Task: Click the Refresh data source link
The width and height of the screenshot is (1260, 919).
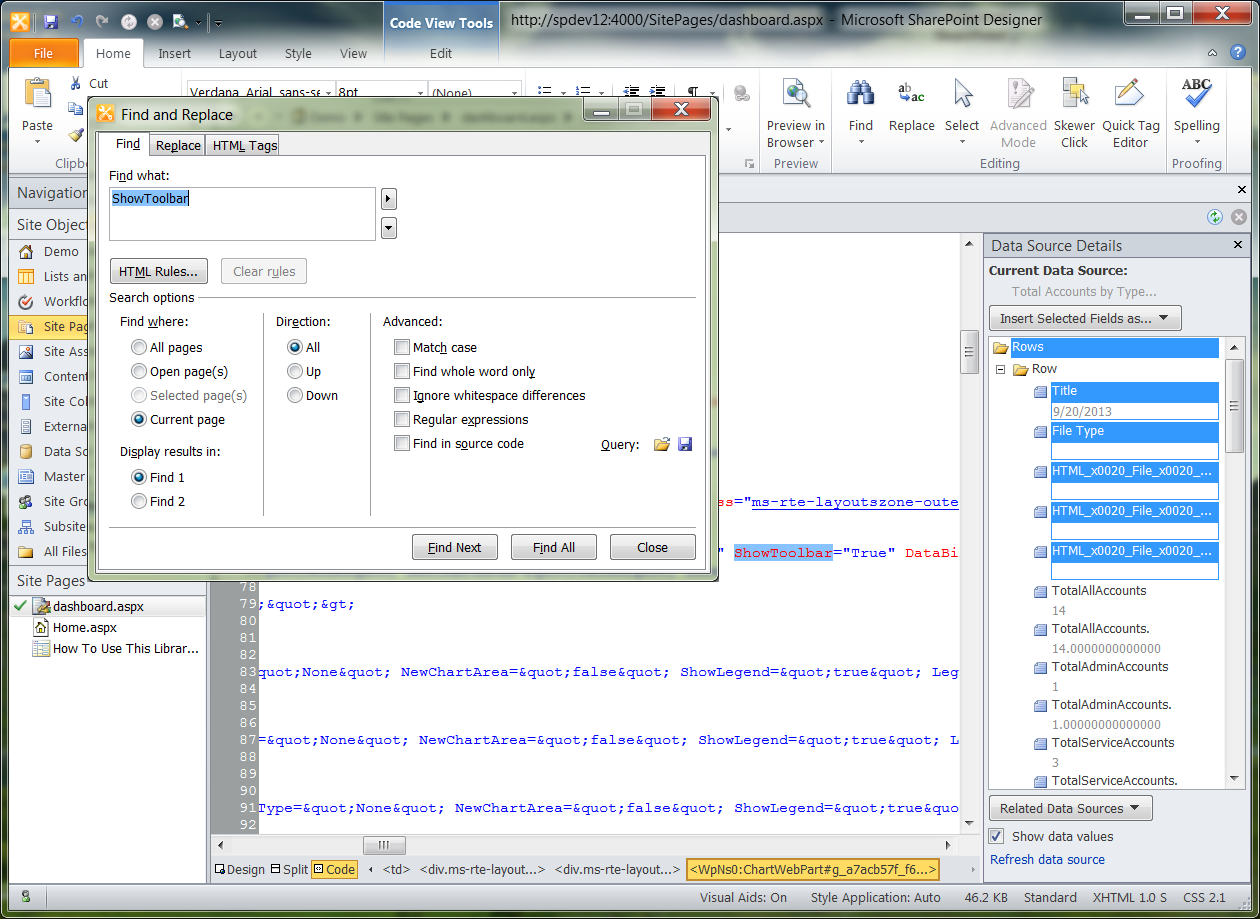Action: pyautogui.click(x=1047, y=860)
